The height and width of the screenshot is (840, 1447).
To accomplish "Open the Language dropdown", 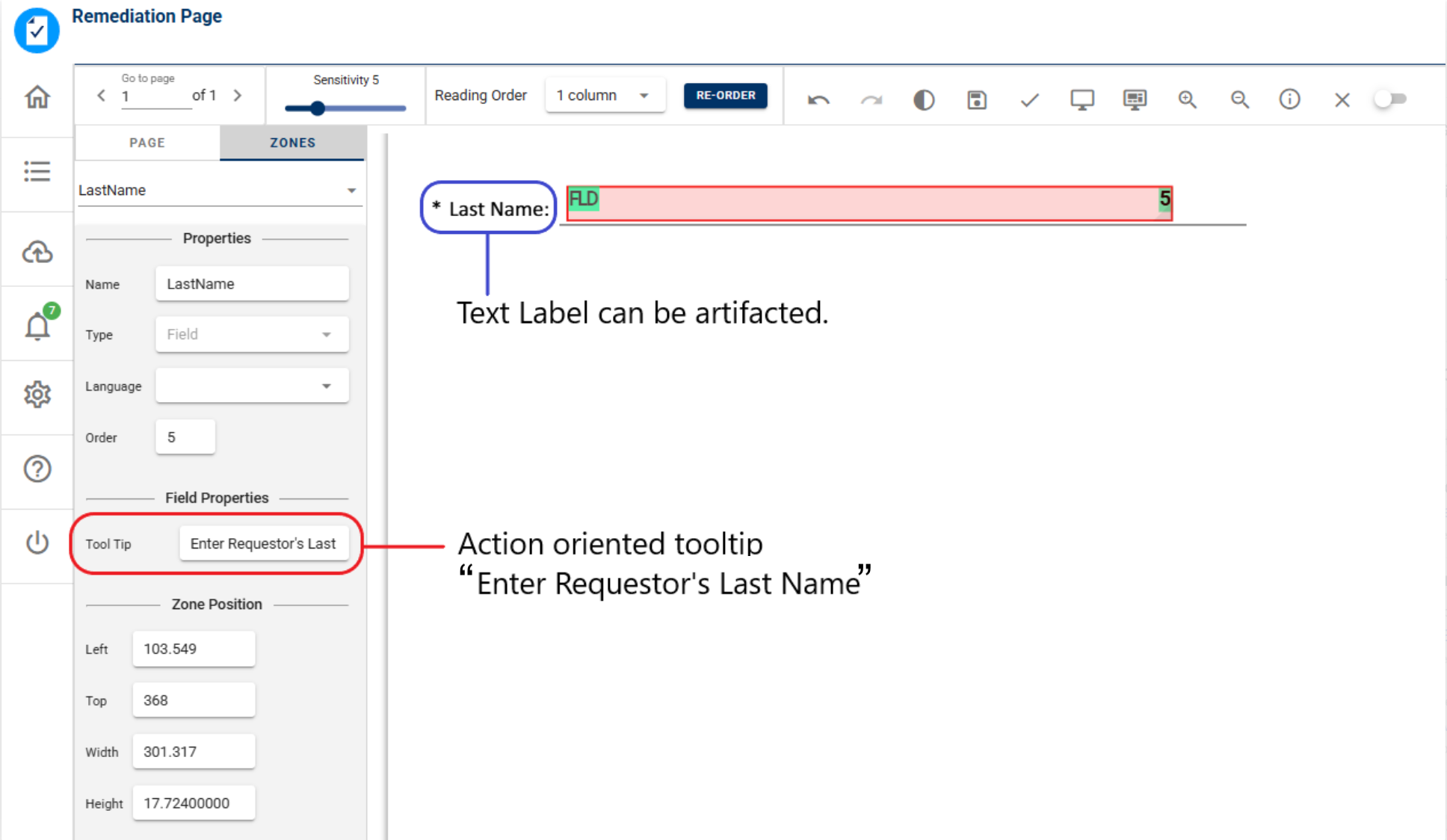I will [x=252, y=386].
